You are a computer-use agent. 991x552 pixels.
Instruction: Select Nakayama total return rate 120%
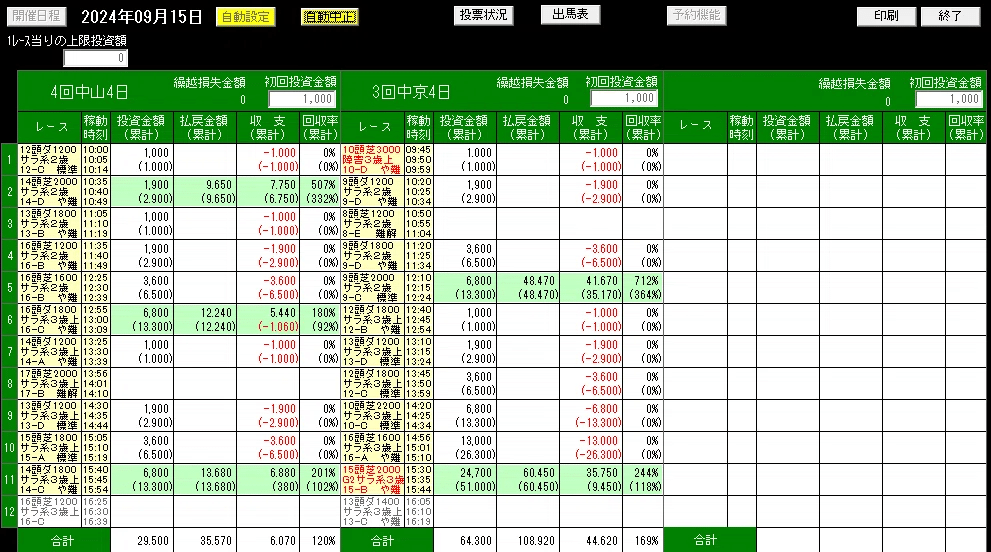320,541
